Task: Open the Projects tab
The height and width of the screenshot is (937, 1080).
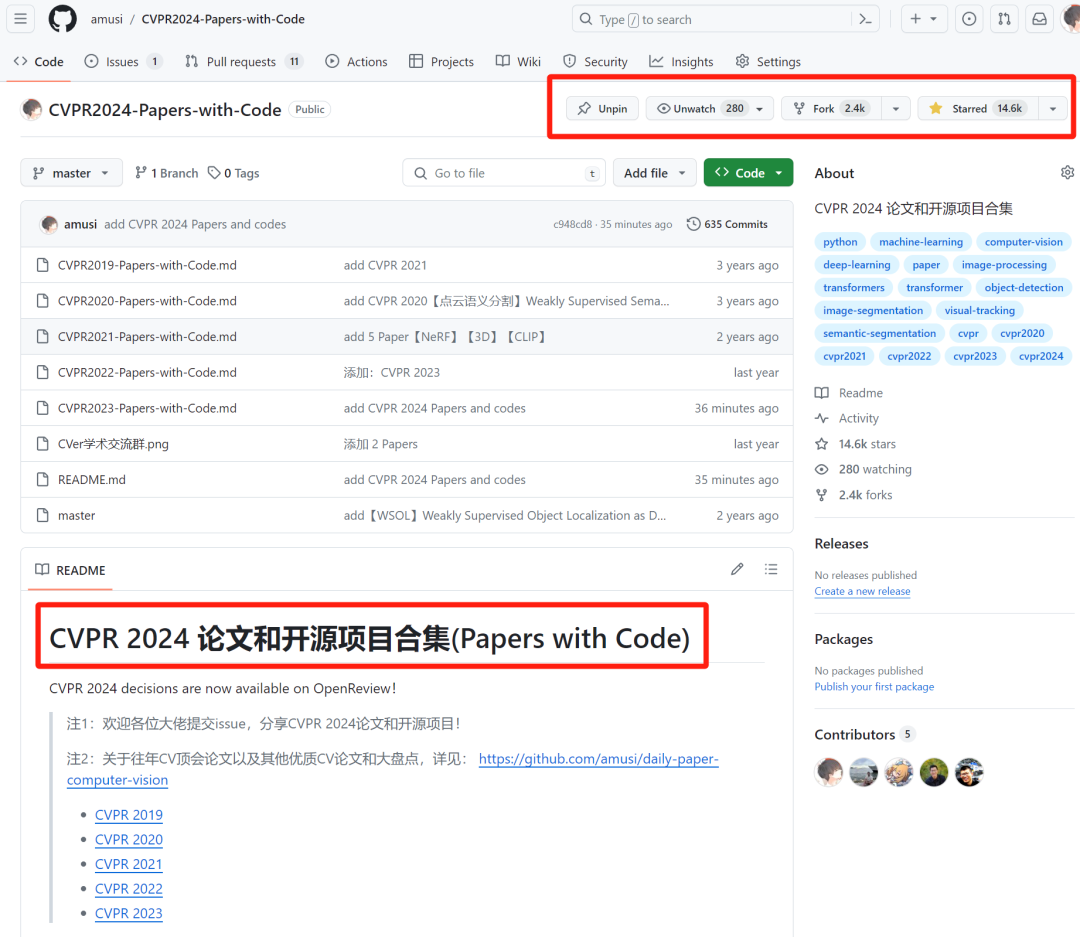Action: point(442,61)
